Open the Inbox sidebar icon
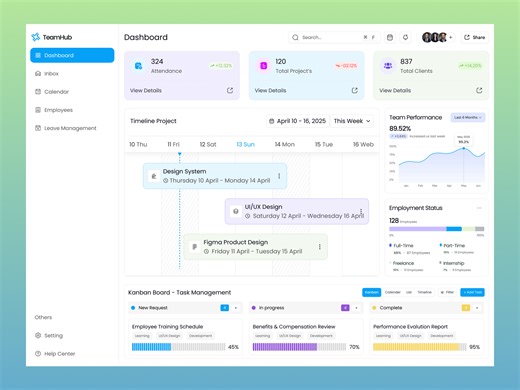The width and height of the screenshot is (520, 390). 38,73
